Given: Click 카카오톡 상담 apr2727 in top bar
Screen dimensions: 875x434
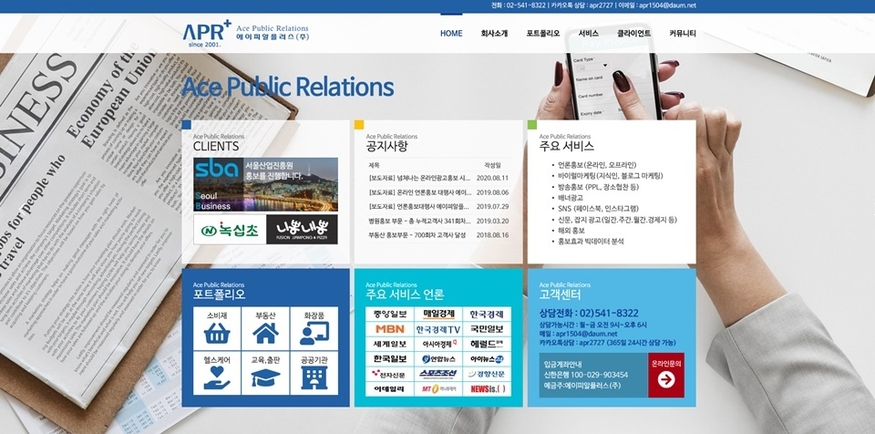Looking at the screenshot, I should pyautogui.click(x=582, y=6).
